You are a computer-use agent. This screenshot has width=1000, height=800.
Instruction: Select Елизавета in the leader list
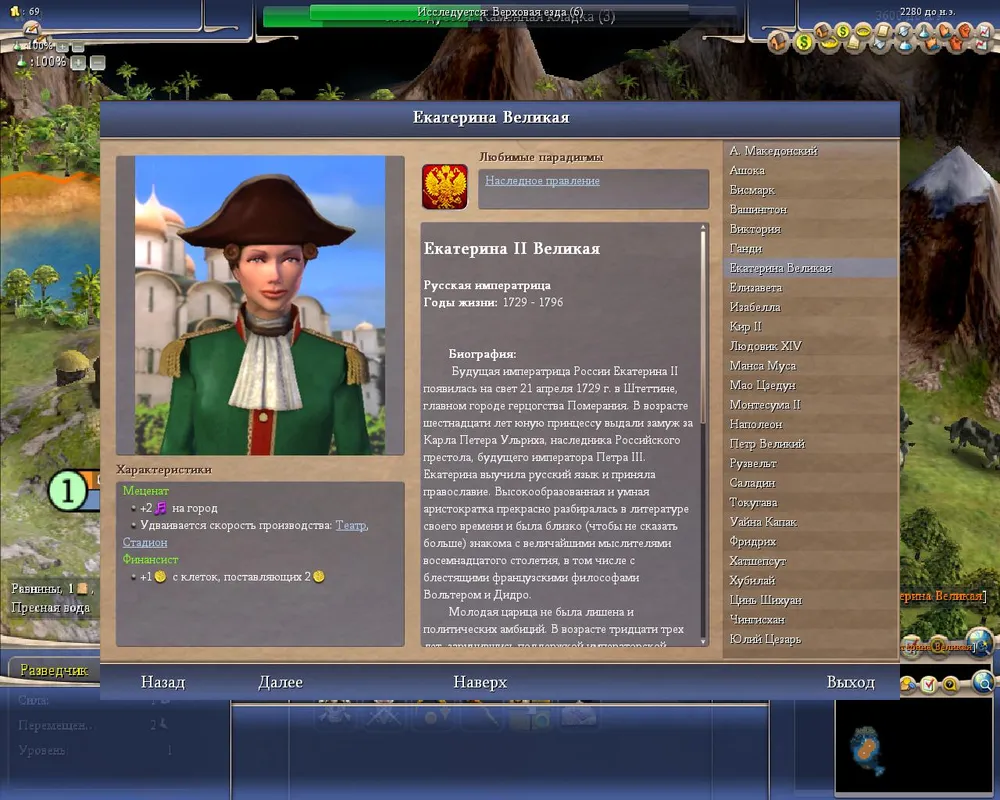[810, 288]
